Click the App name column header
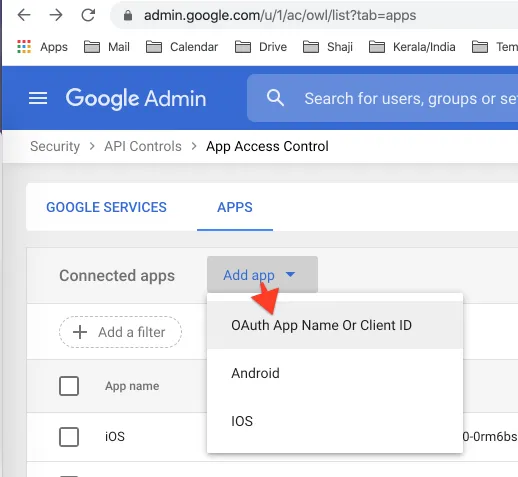Screen dimensions: 518x477 coord(132,386)
